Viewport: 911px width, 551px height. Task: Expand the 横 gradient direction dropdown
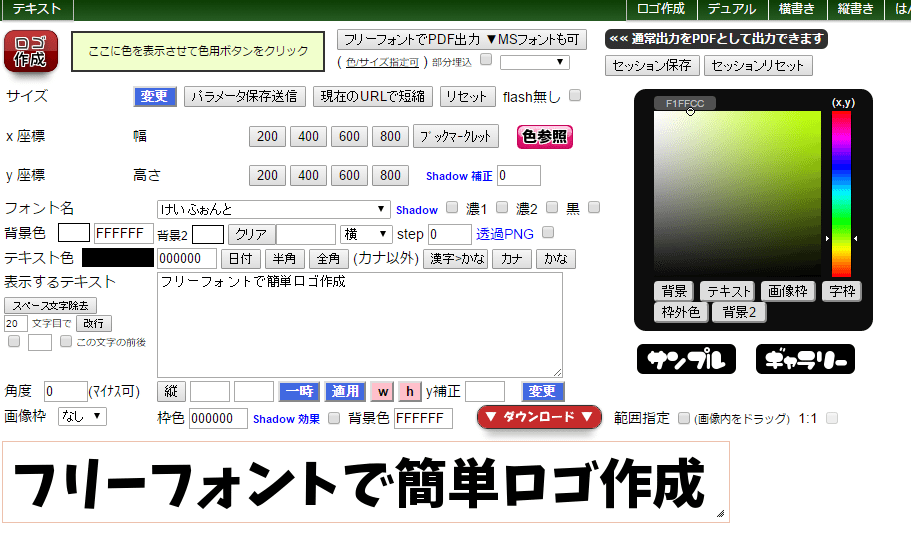click(366, 234)
